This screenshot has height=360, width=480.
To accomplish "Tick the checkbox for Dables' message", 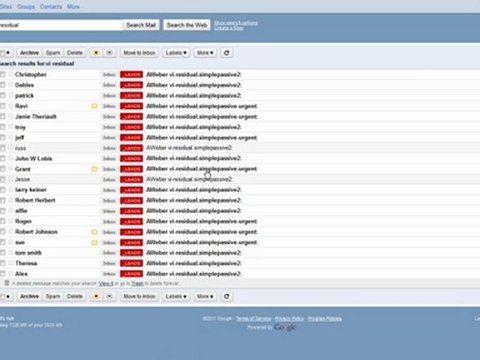I will click(x=2, y=85).
